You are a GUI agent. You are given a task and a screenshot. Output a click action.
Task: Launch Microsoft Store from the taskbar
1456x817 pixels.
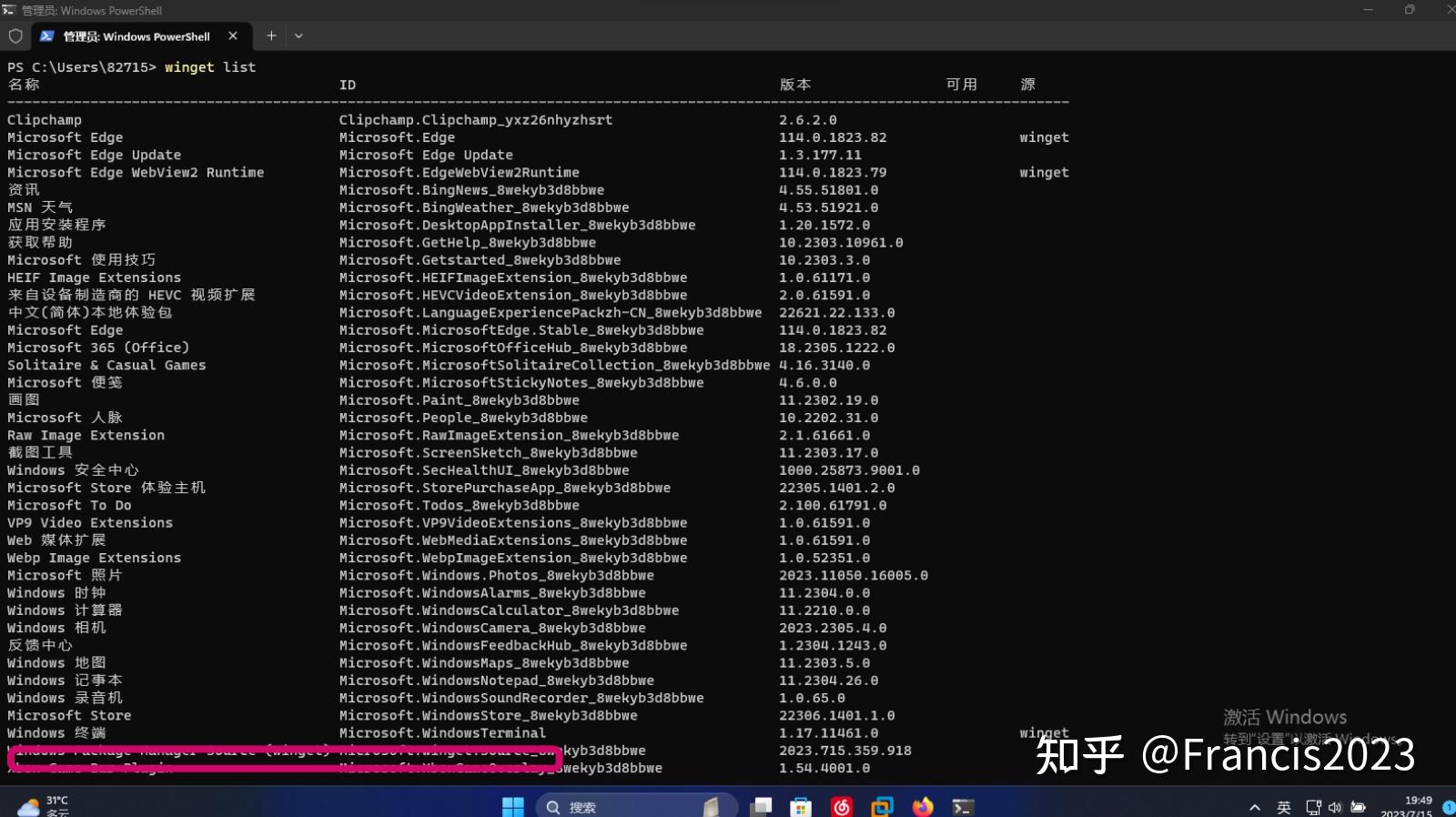(x=801, y=806)
